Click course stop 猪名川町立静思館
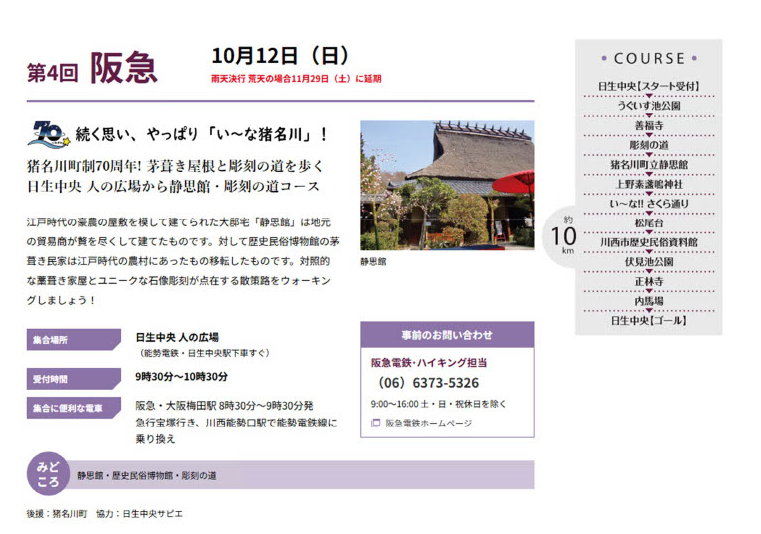The image size is (761, 534). click(x=649, y=165)
